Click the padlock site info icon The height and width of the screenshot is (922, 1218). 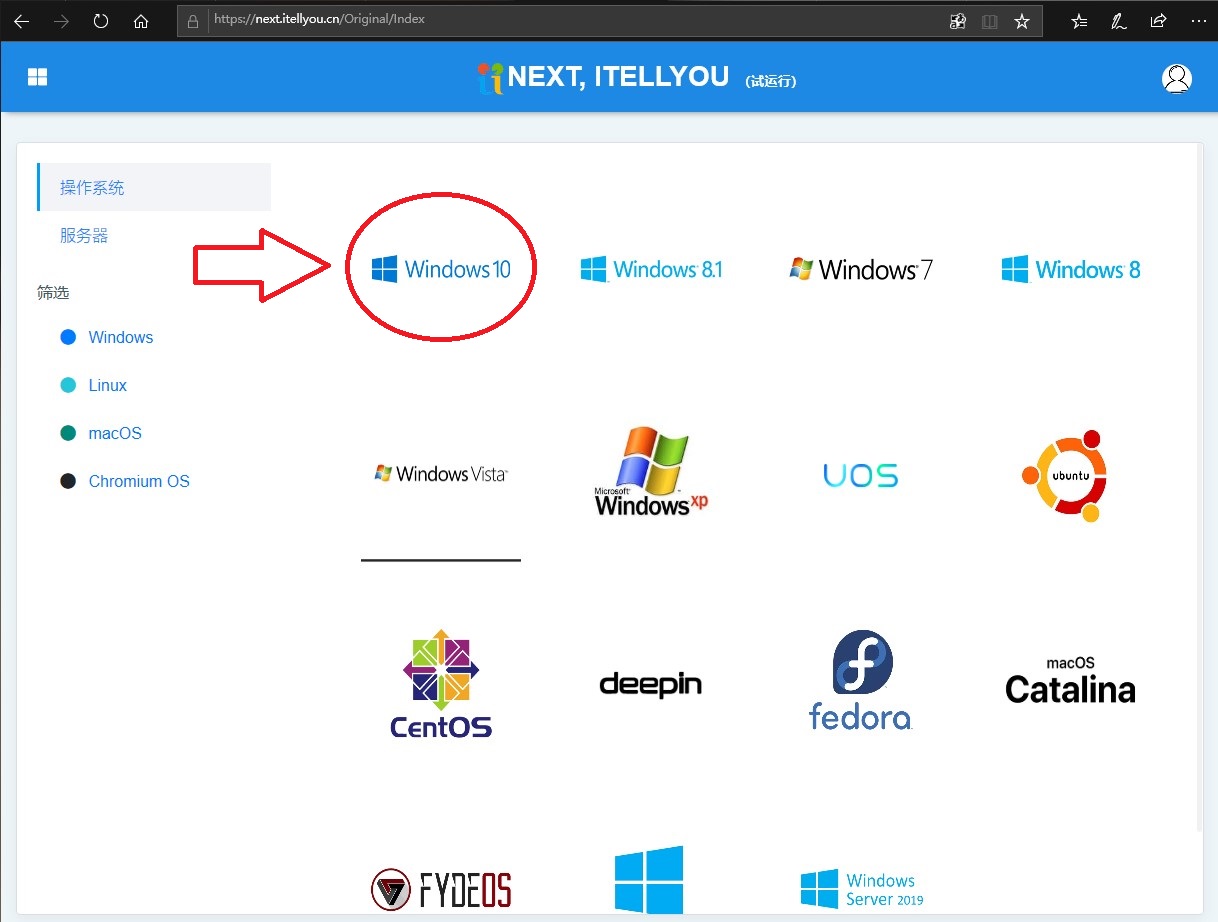[x=194, y=20]
